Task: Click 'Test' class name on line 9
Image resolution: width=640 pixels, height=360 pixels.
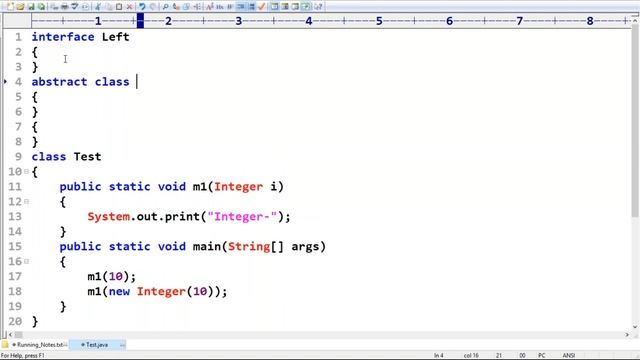Action: tap(87, 156)
